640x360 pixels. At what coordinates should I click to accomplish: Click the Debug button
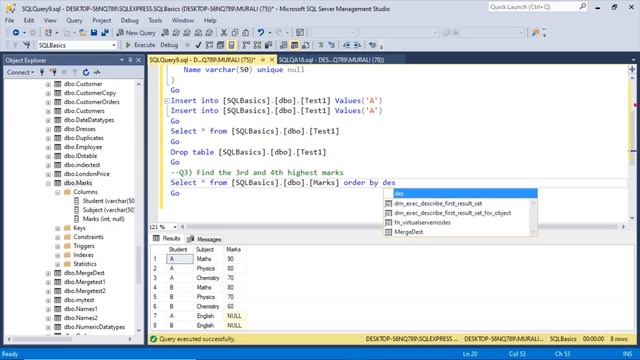tap(169, 45)
